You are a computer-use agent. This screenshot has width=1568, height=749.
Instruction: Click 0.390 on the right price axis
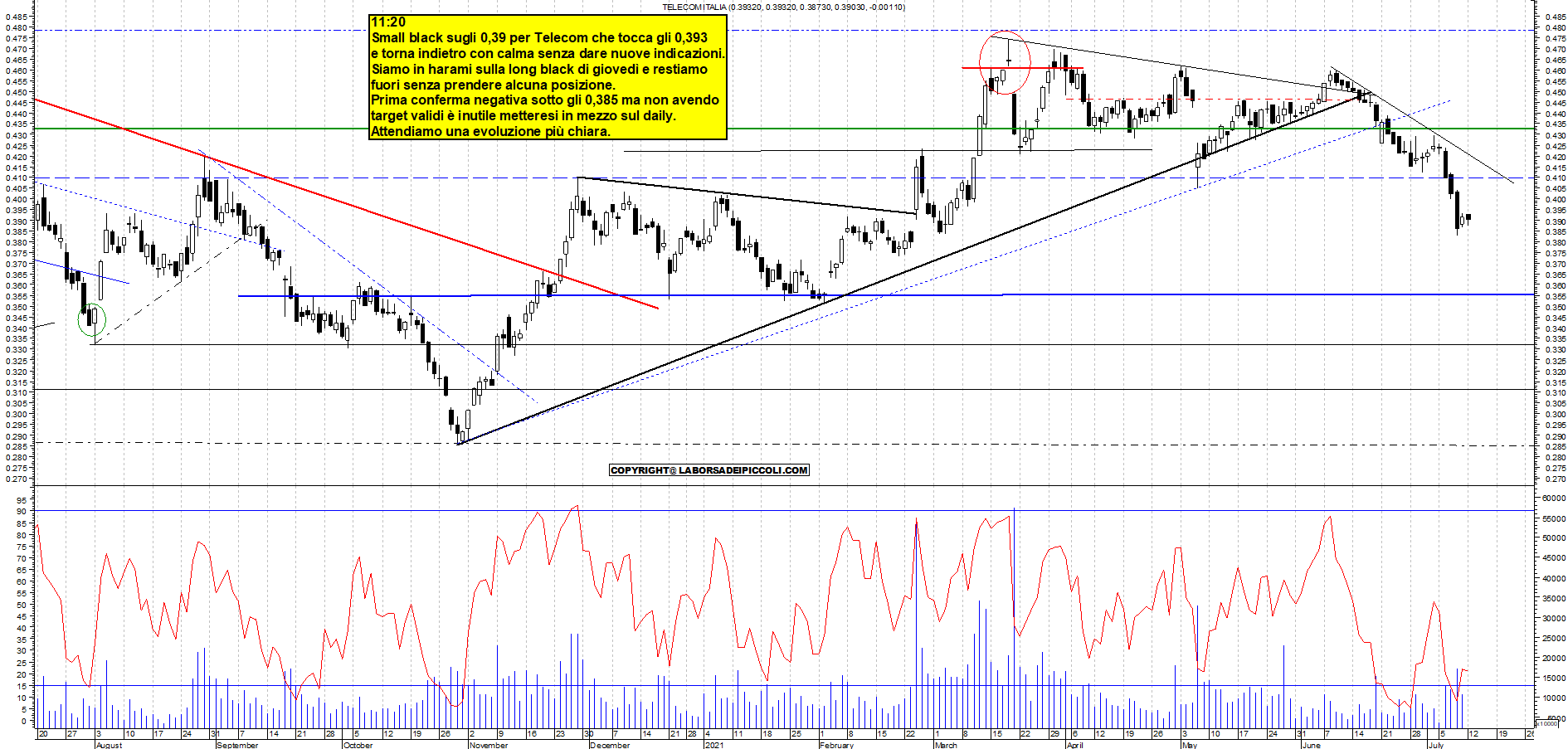click(1556, 221)
